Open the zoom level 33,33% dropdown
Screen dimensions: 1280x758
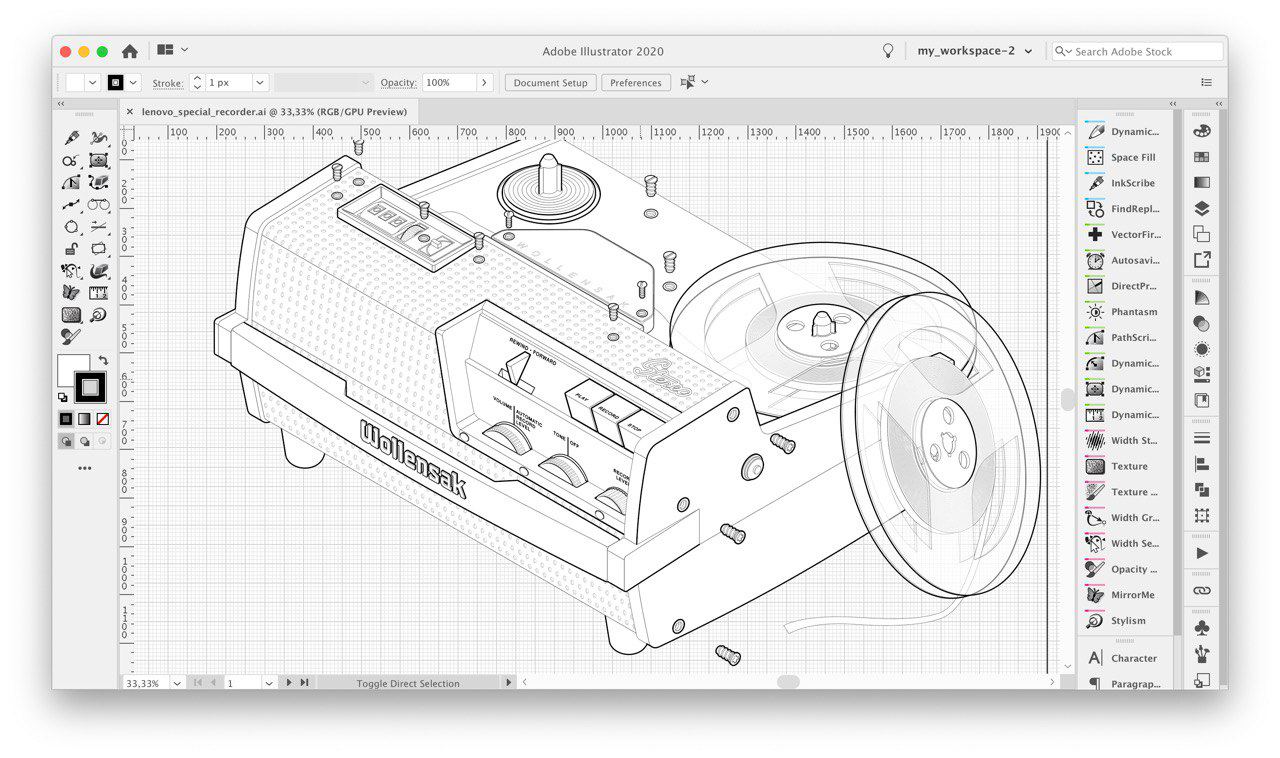tap(177, 683)
